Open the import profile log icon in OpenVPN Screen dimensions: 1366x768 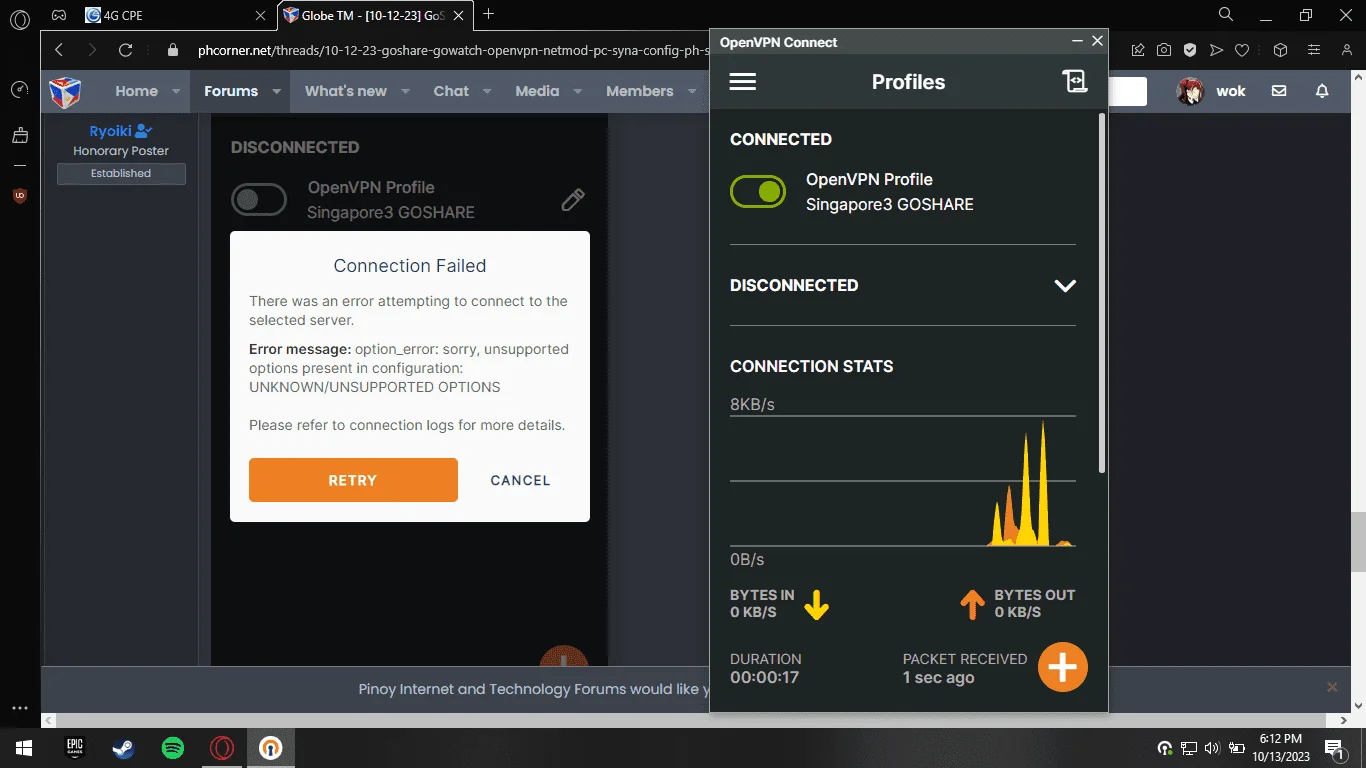1075,82
